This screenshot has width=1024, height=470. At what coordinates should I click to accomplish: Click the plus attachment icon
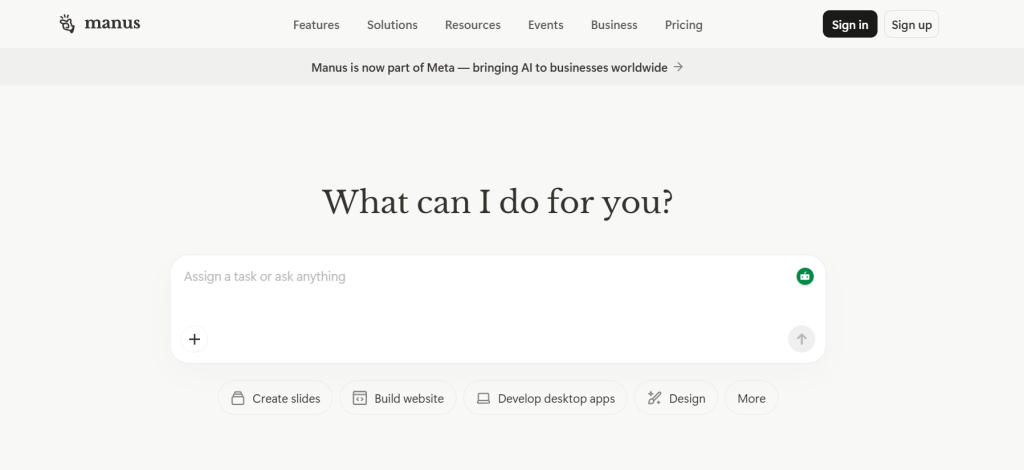[x=194, y=339]
